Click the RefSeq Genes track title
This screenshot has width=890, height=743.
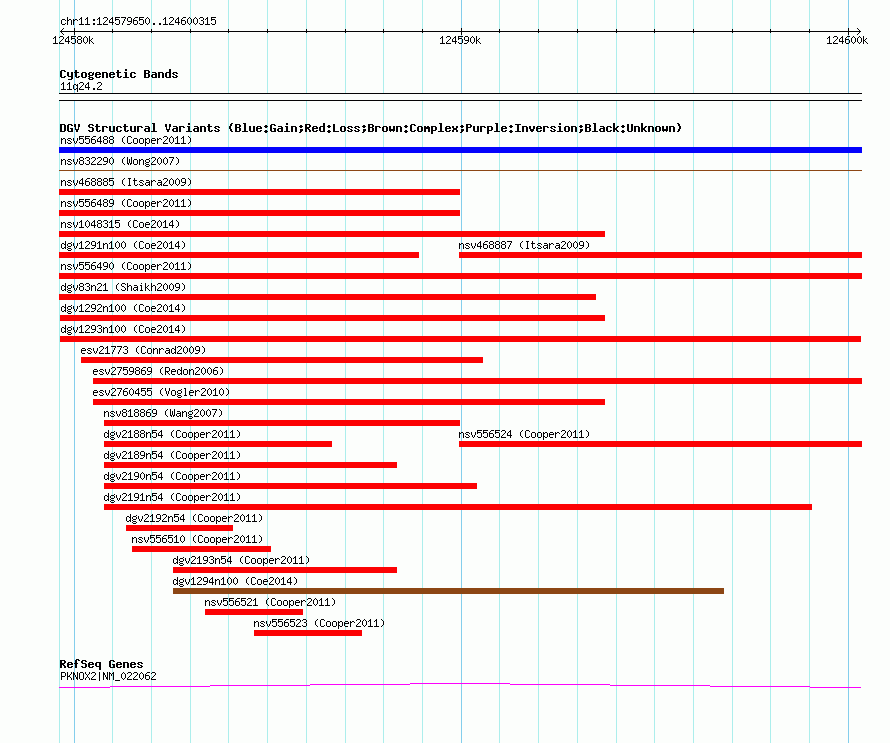coord(101,664)
